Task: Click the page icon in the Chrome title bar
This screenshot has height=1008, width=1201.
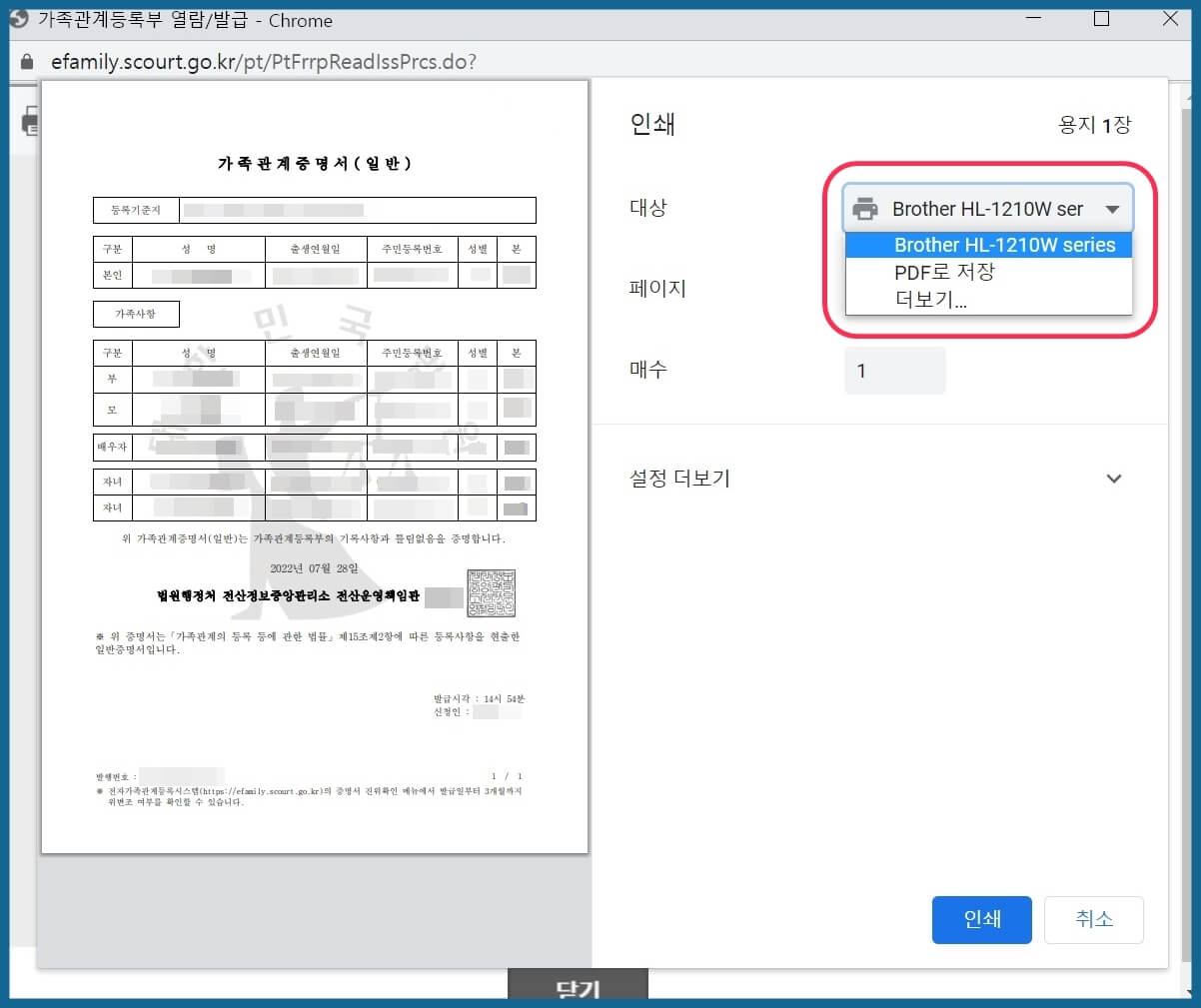Action: [x=19, y=18]
